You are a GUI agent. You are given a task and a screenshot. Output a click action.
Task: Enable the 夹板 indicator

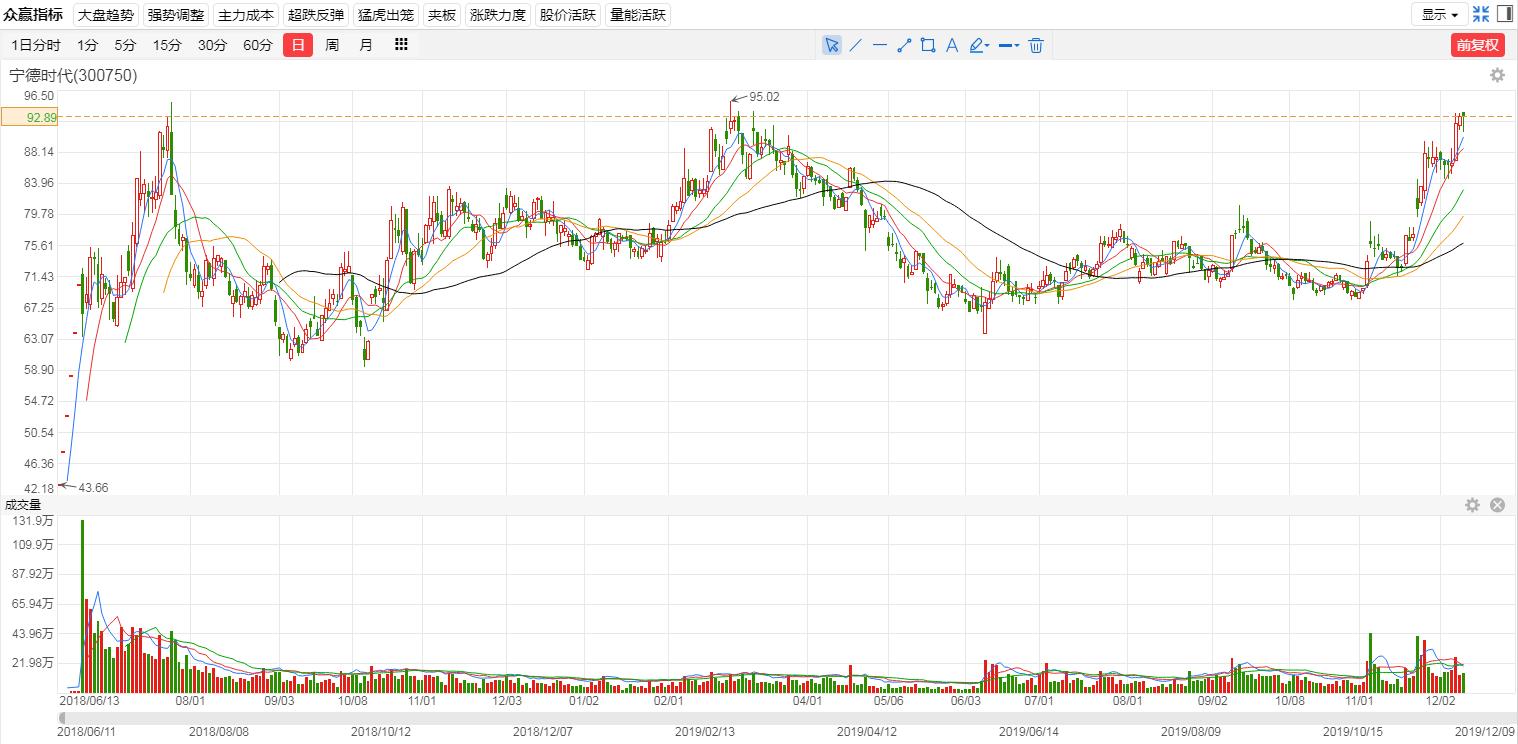pos(441,15)
